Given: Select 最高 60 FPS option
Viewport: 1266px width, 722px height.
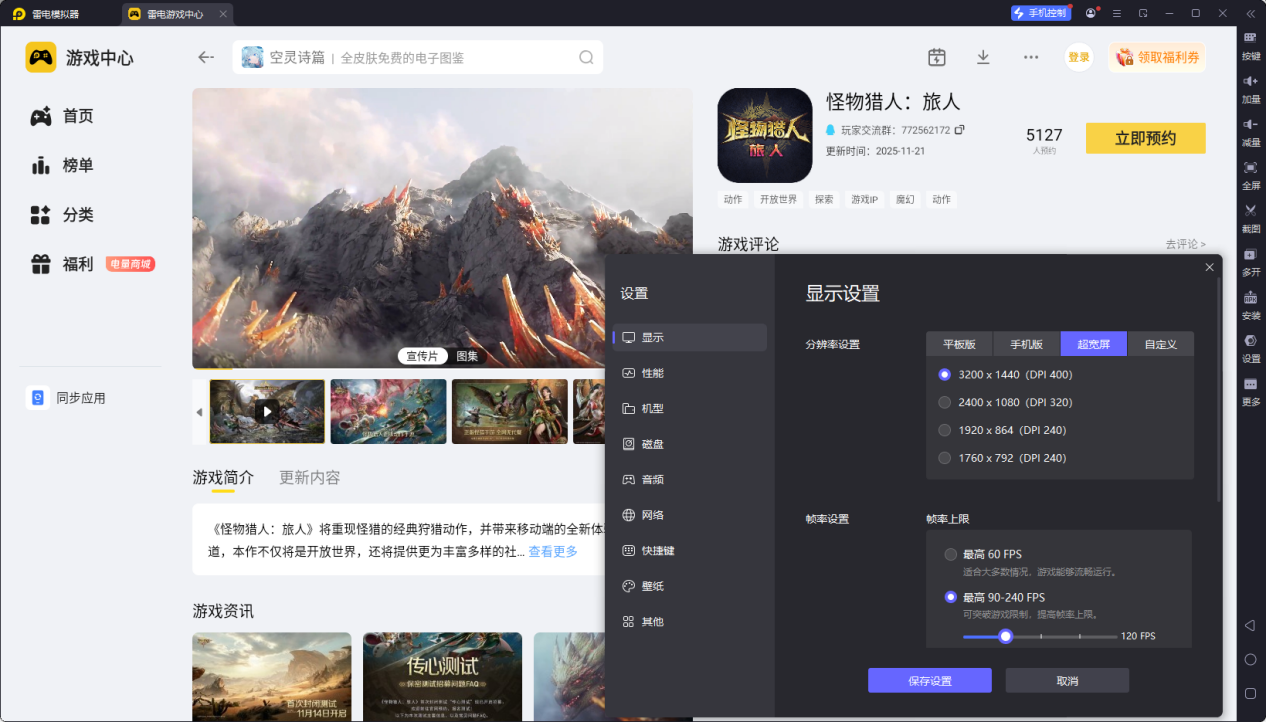Looking at the screenshot, I should click(x=950, y=554).
